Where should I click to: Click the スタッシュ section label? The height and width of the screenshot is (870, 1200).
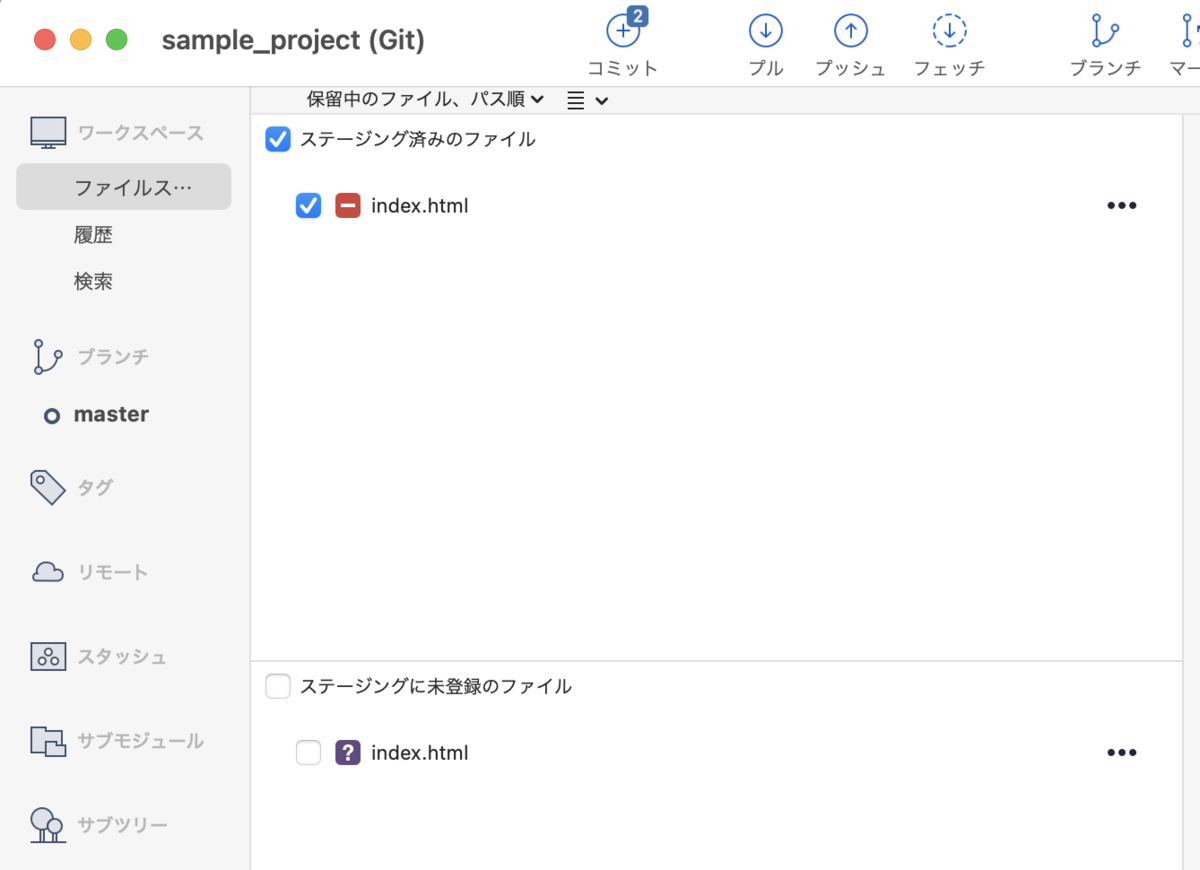(x=122, y=657)
